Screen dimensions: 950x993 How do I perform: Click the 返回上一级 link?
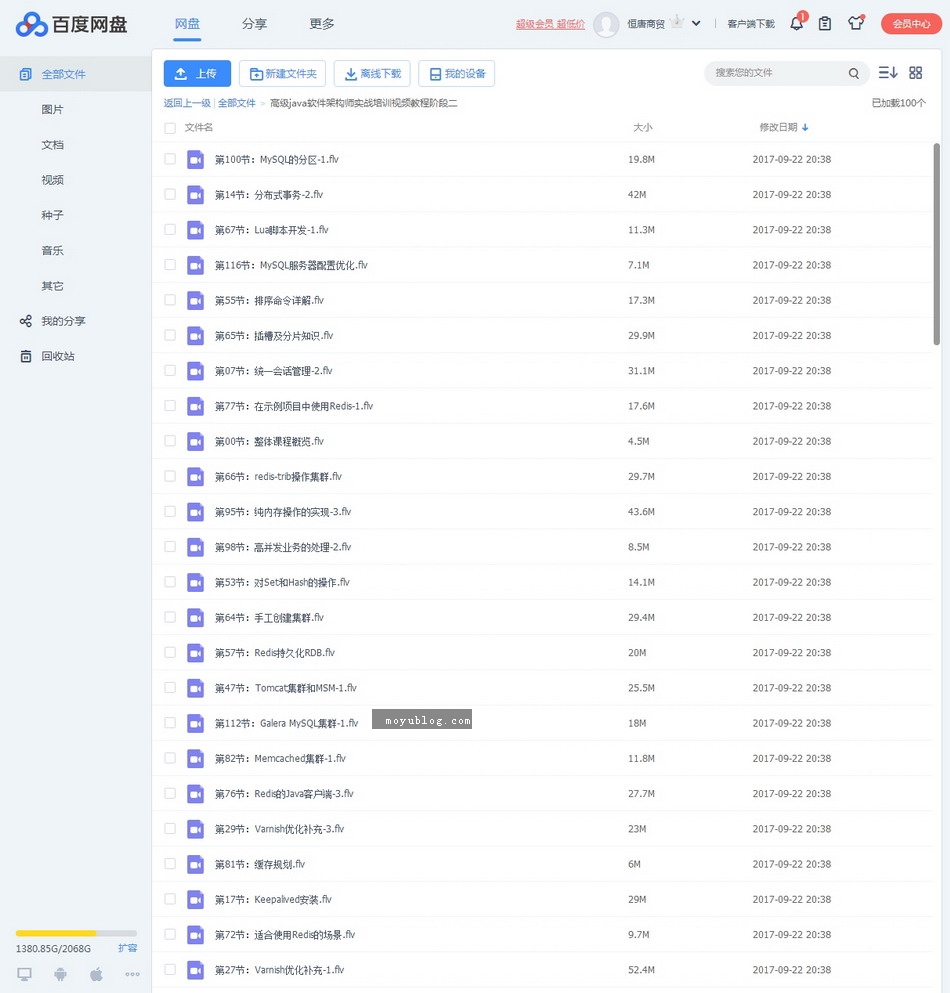click(x=187, y=103)
